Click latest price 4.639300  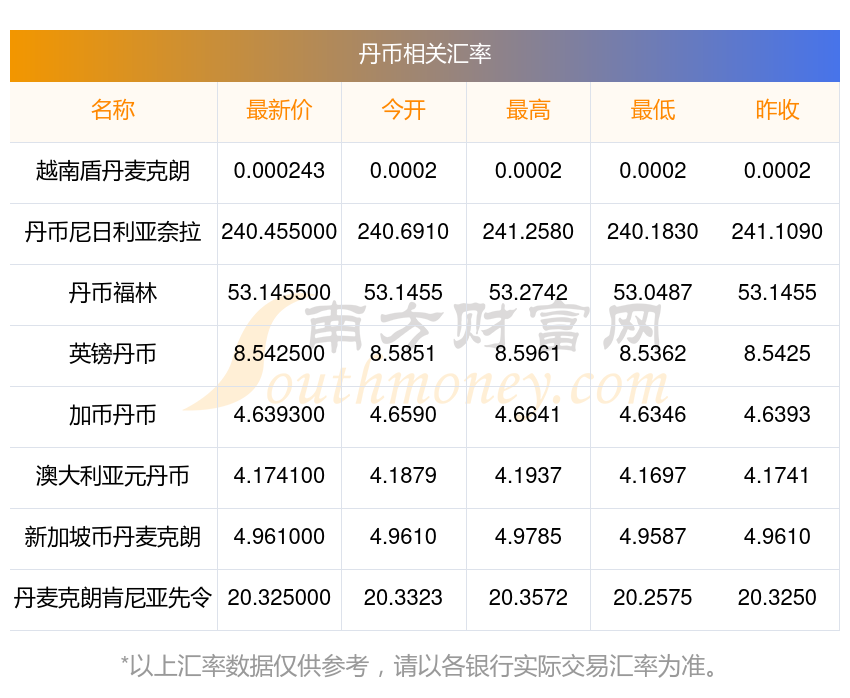[279, 415]
